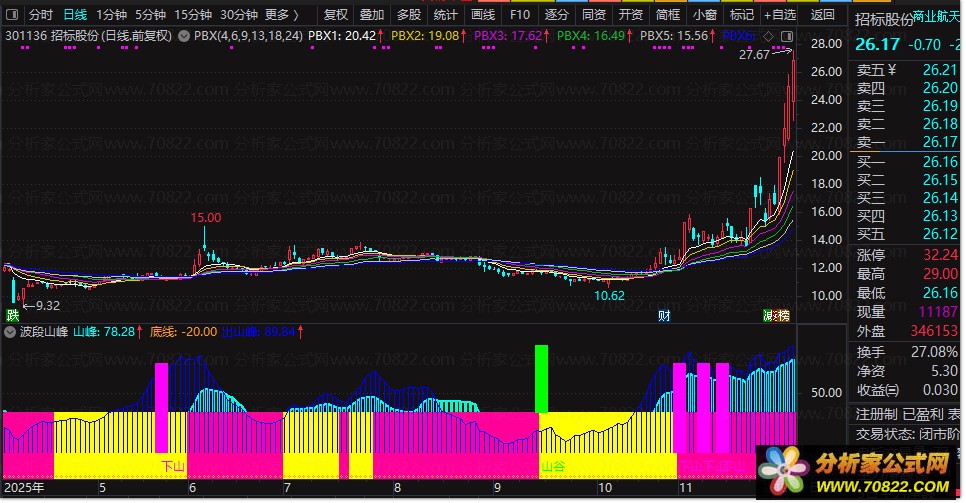Click 返回 back button
The image size is (966, 503).
click(822, 14)
